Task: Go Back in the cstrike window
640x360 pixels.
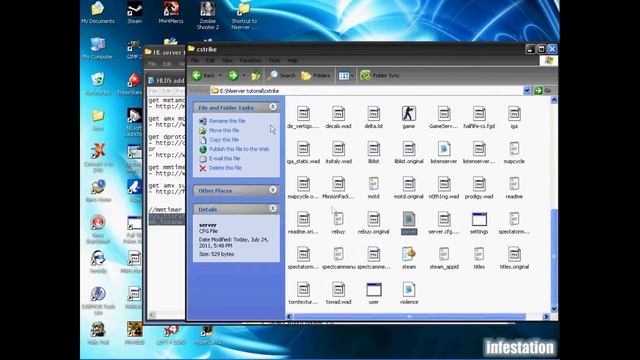Action: [204, 76]
